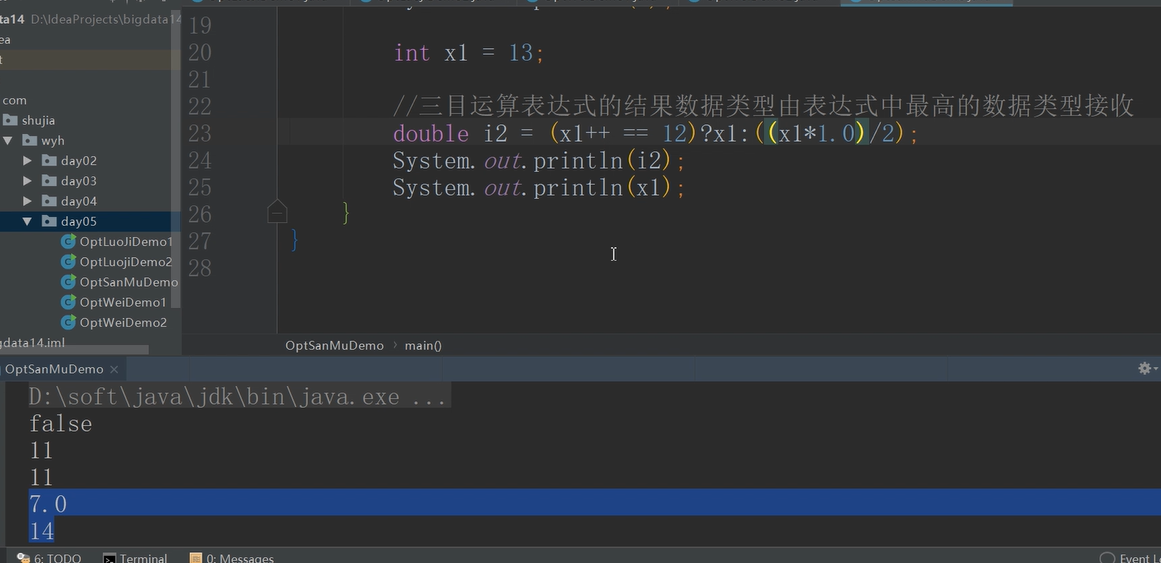The image size is (1161, 563).
Task: Click main() in the editor breadcrumb
Action: click(x=423, y=345)
